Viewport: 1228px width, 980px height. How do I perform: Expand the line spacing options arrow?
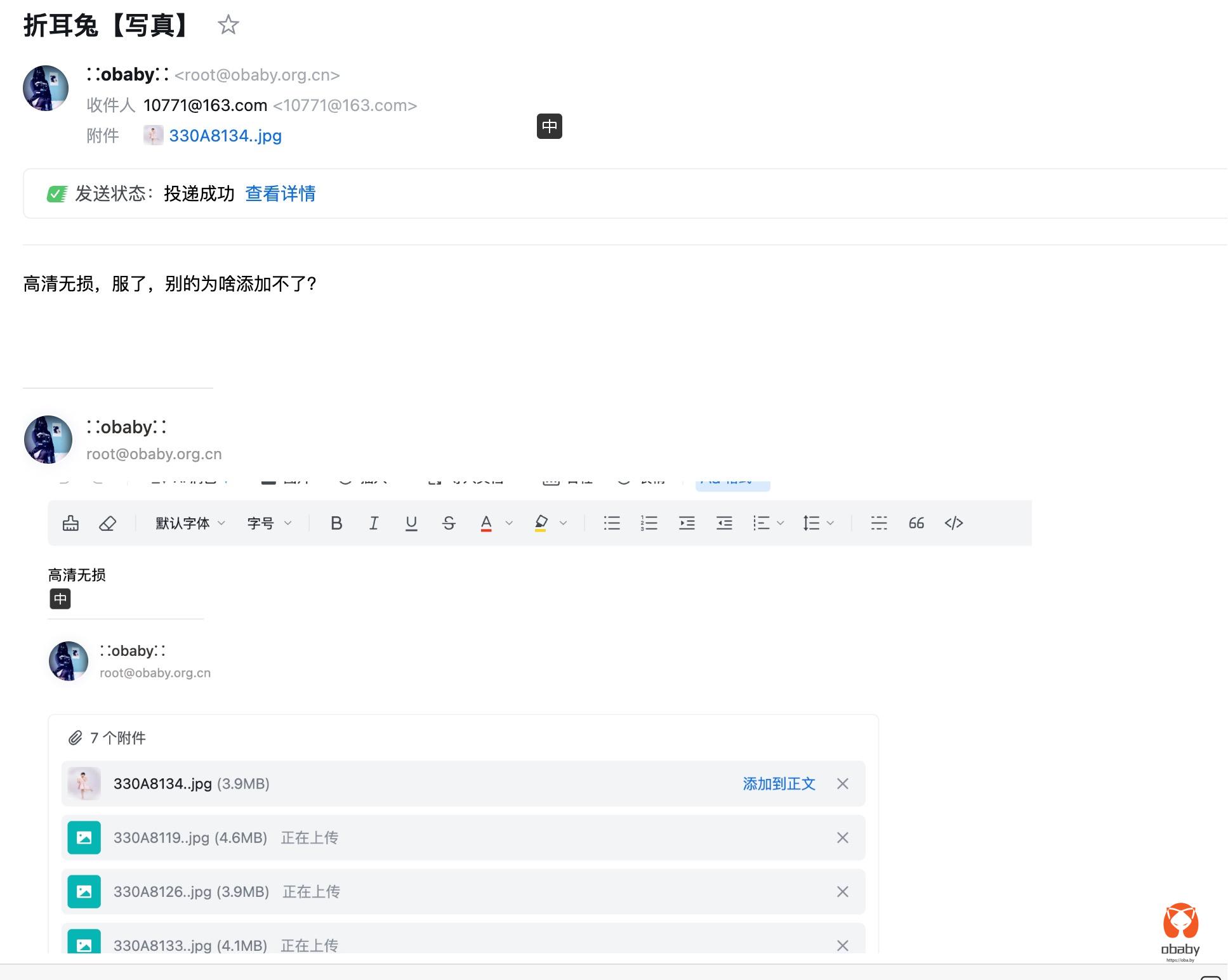pos(830,523)
